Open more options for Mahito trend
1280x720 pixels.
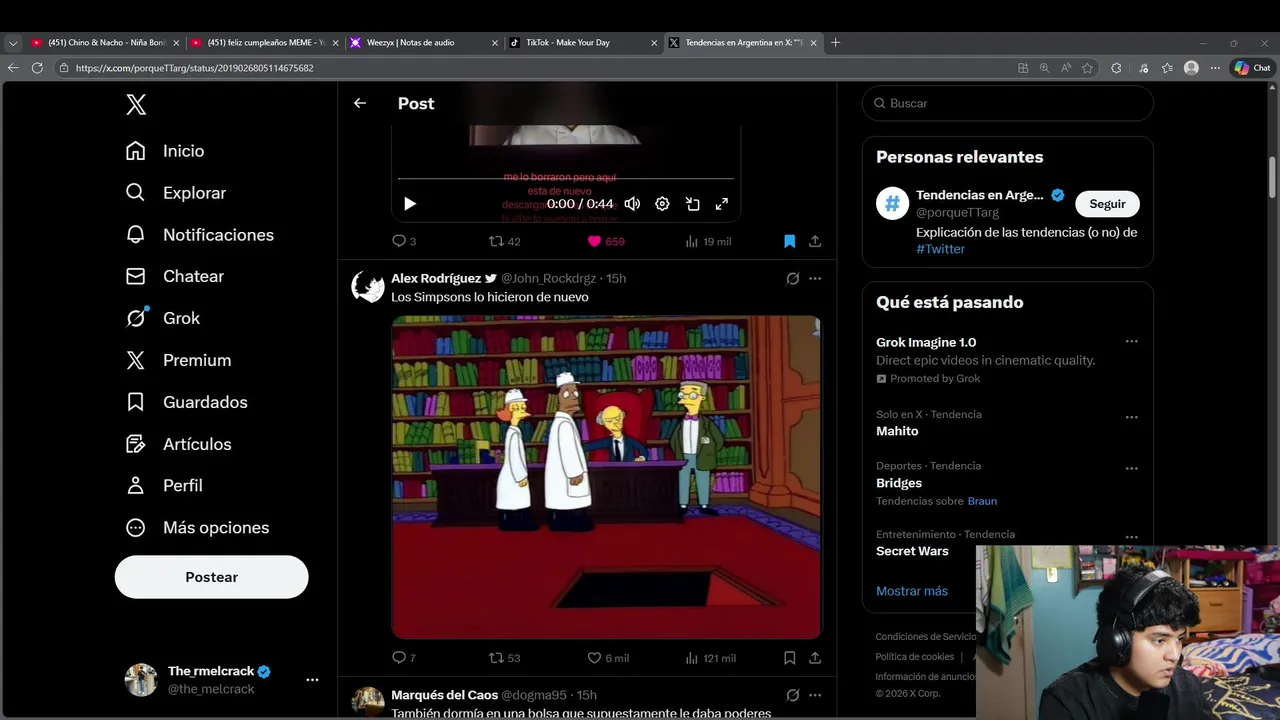1131,417
